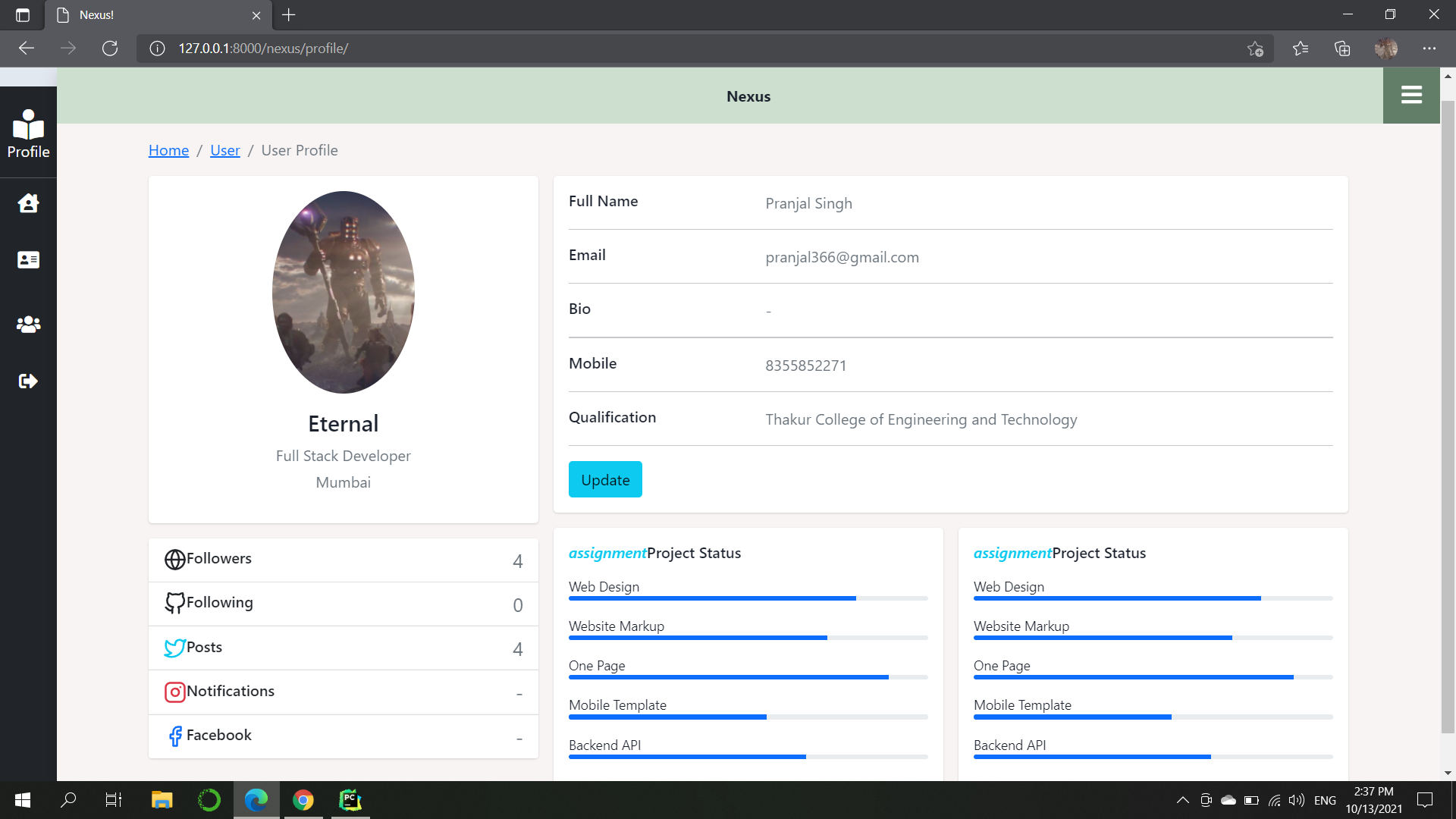This screenshot has width=1456, height=819.
Task: Click the logout icon in the sidebar
Action: coord(27,381)
